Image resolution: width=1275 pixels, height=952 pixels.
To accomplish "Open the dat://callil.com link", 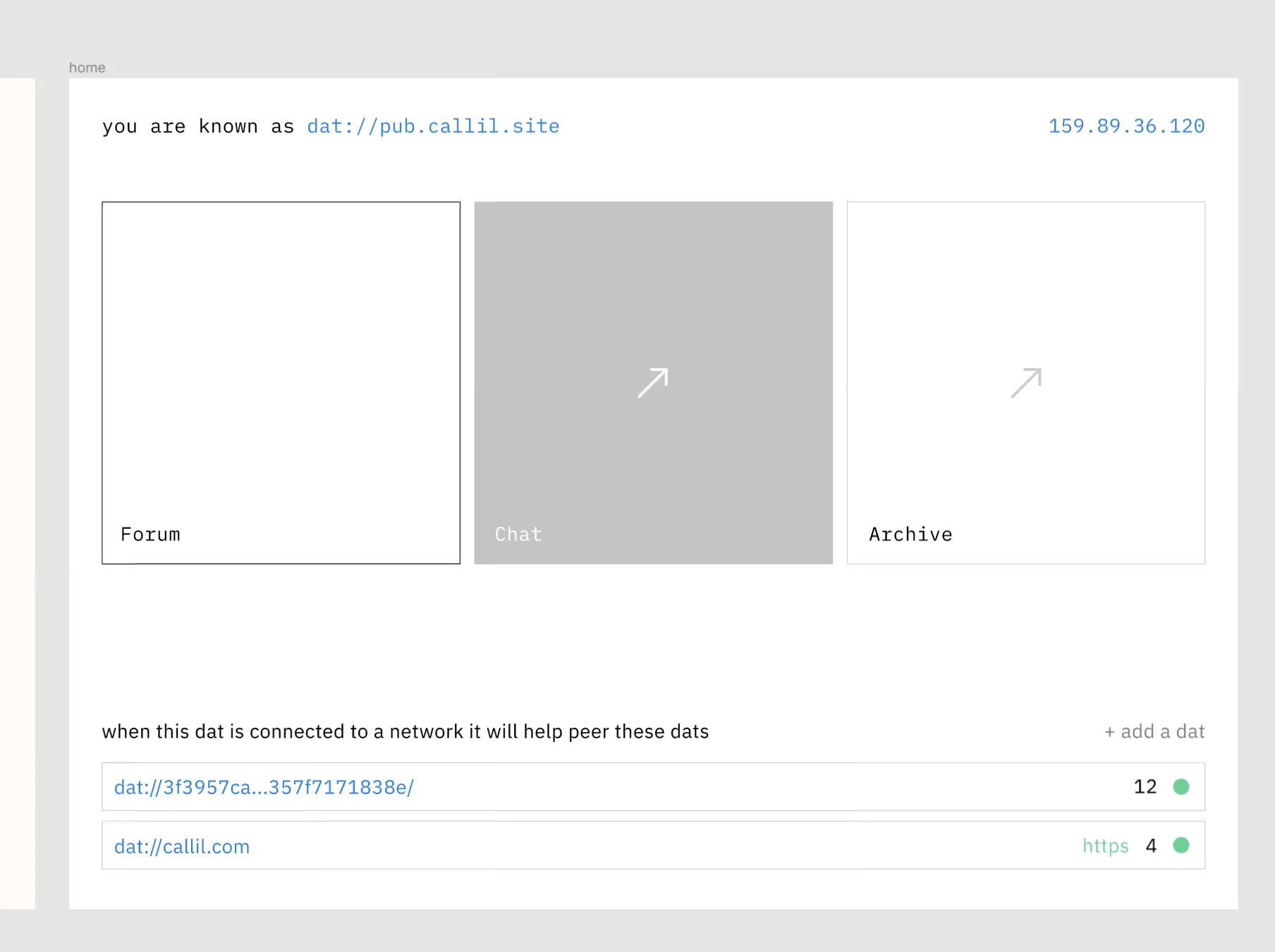I will pyautogui.click(x=182, y=846).
